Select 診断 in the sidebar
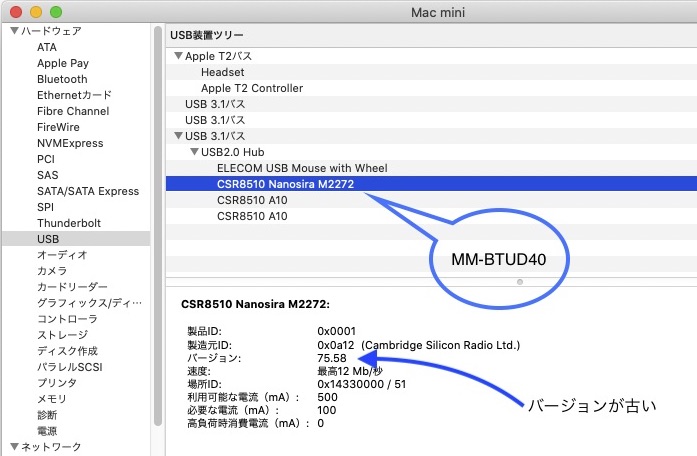Image resolution: width=697 pixels, height=456 pixels. tap(47, 415)
